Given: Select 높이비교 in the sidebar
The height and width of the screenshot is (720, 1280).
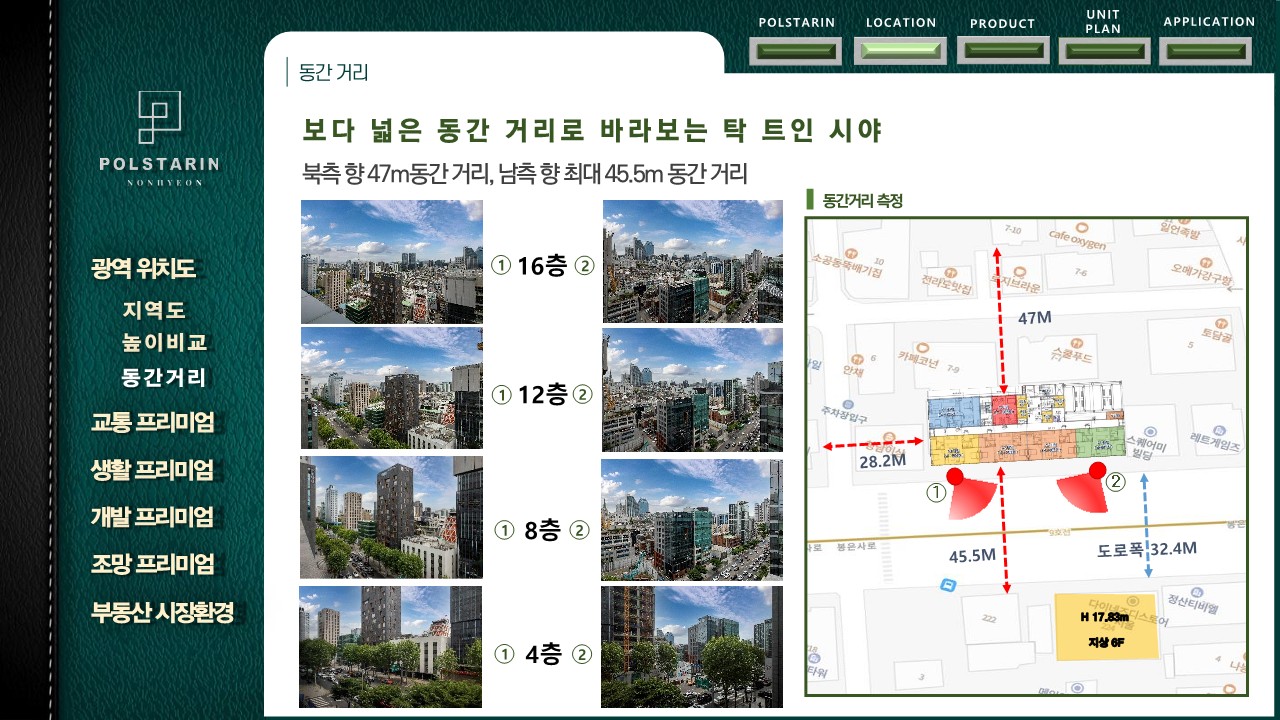Looking at the screenshot, I should click(165, 342).
